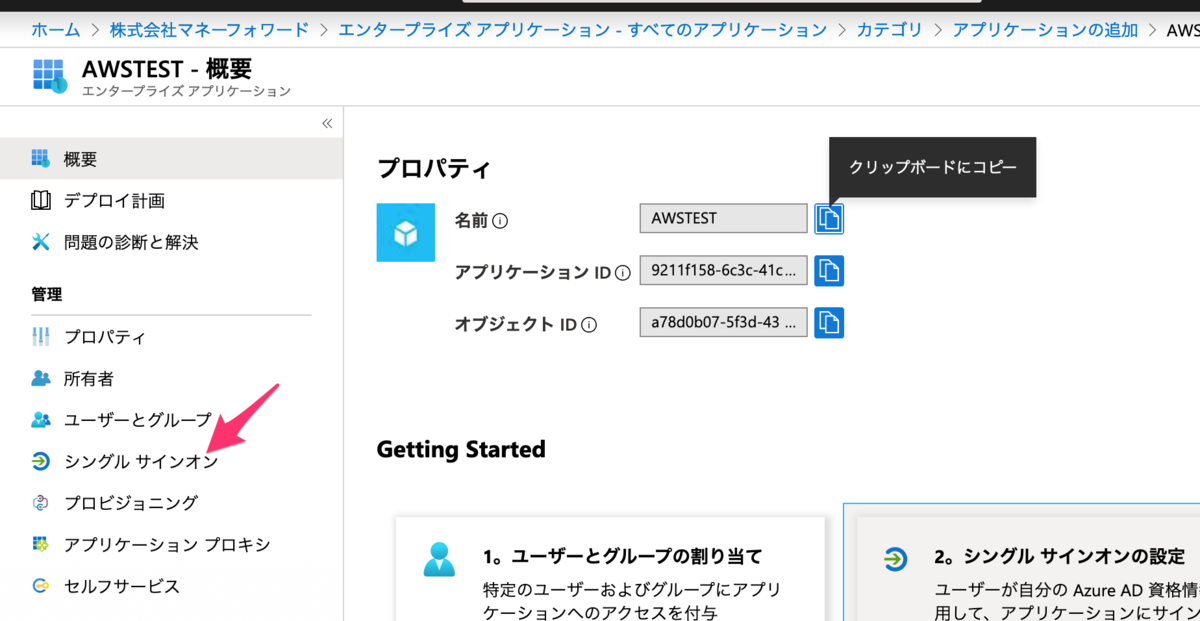Go to ホーム breadcrumb
The image size is (1200, 621).
click(x=56, y=29)
